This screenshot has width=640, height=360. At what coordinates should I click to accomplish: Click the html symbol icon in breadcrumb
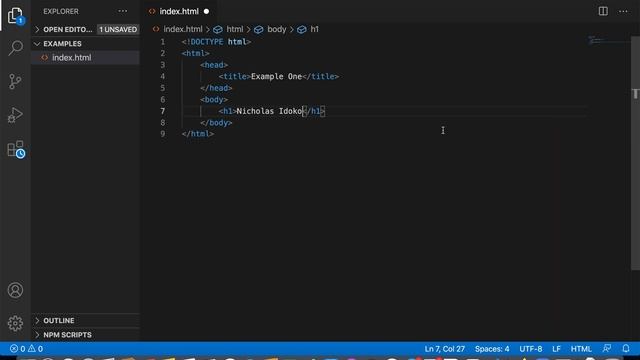[218, 29]
